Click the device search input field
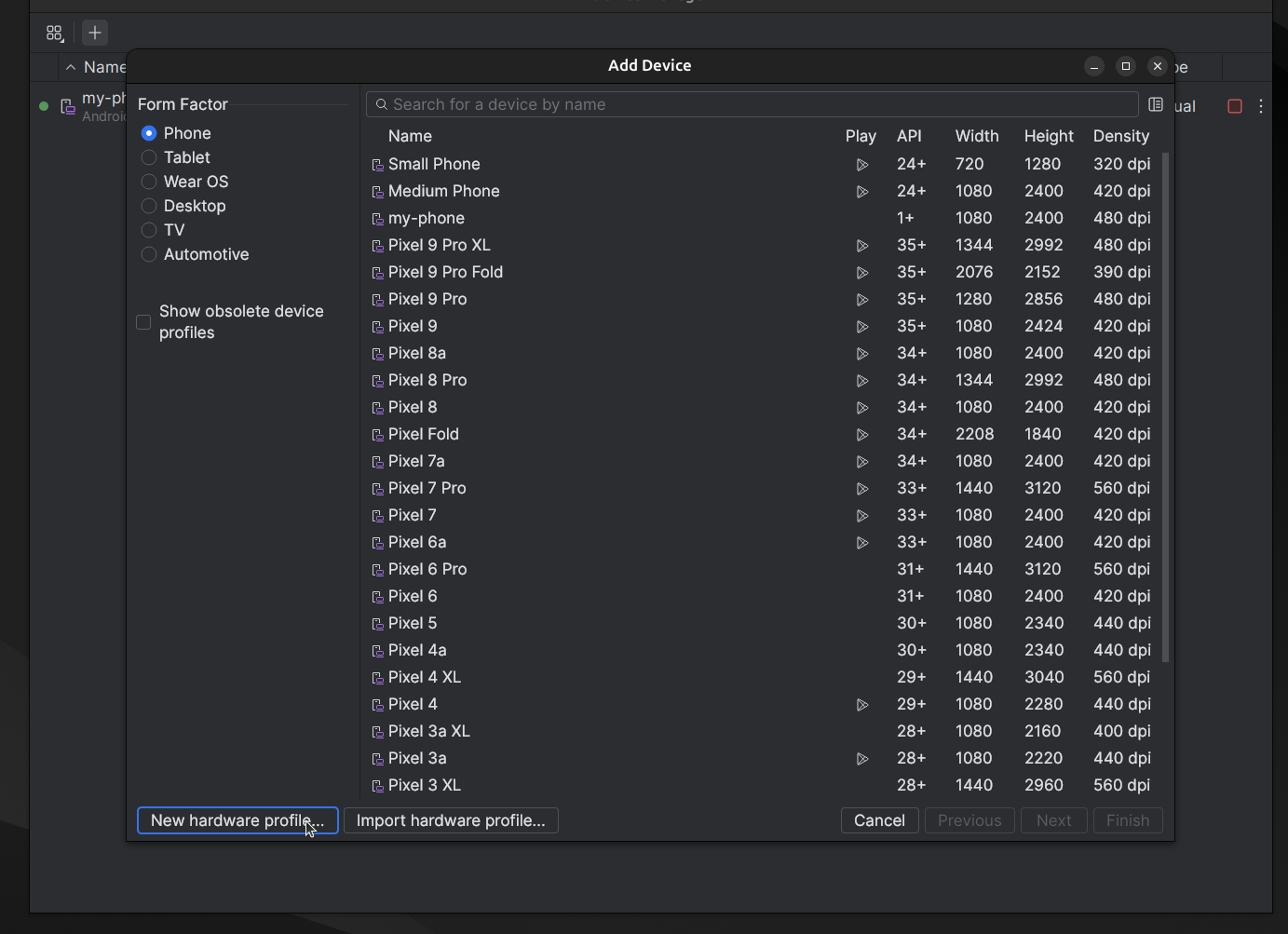 (x=752, y=104)
